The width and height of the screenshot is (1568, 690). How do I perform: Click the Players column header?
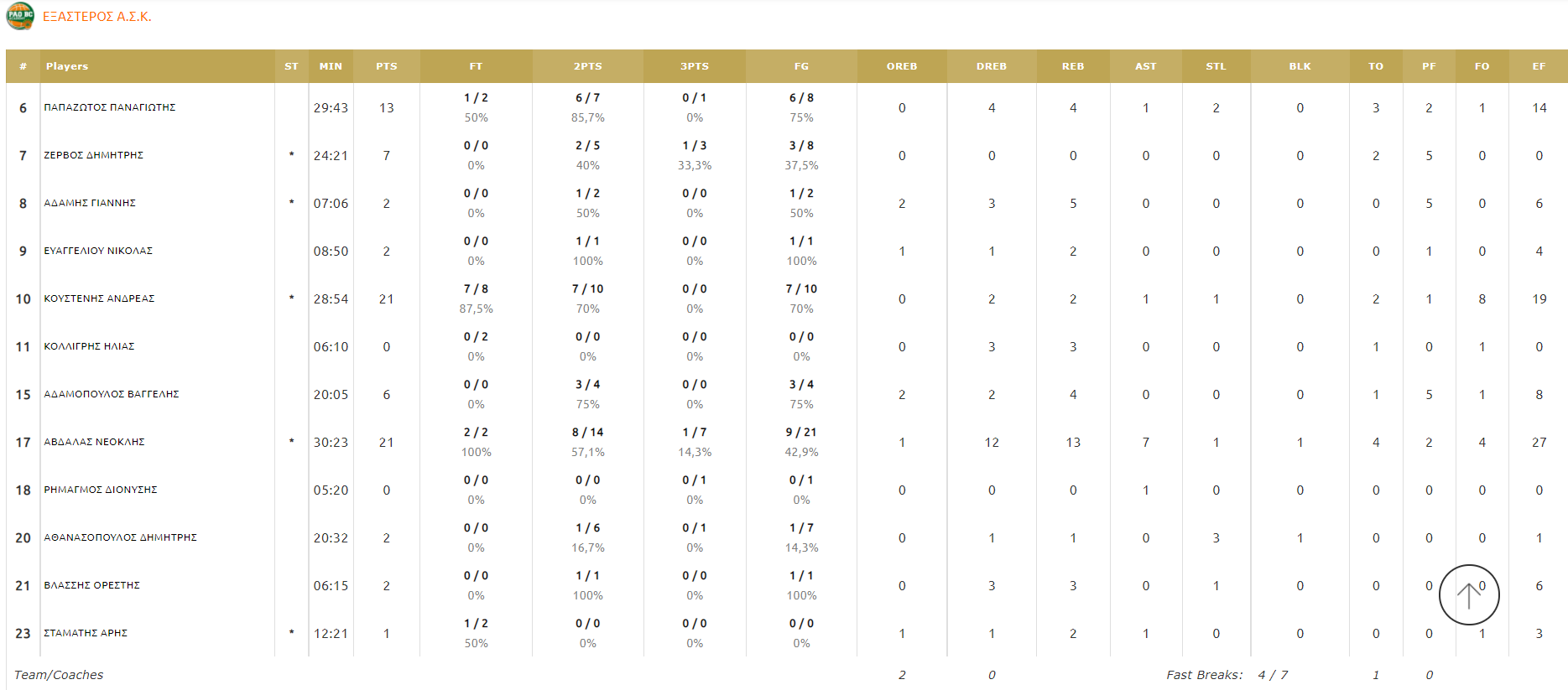pos(67,66)
